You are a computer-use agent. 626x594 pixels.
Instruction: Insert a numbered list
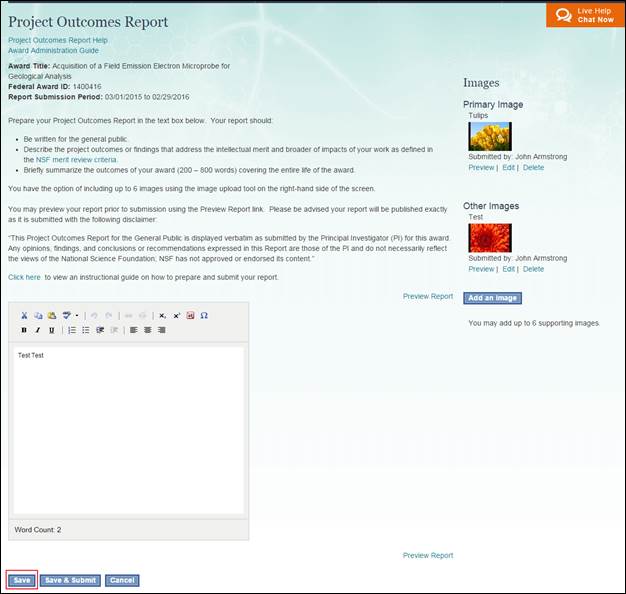[72, 330]
